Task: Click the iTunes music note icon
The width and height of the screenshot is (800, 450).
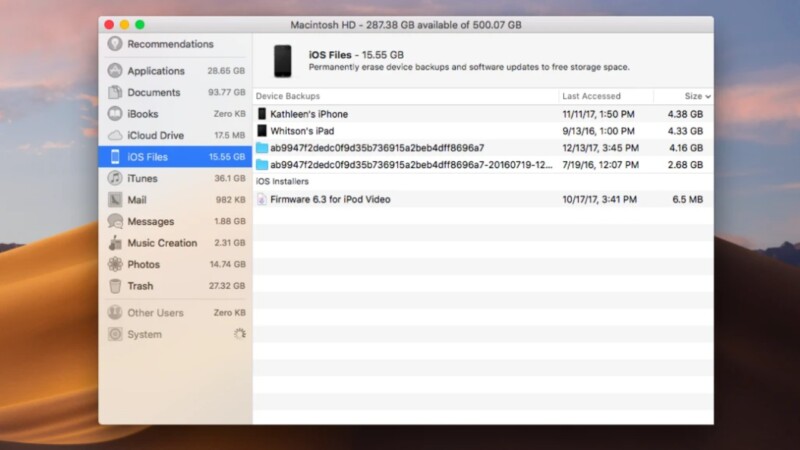Action: (115, 178)
